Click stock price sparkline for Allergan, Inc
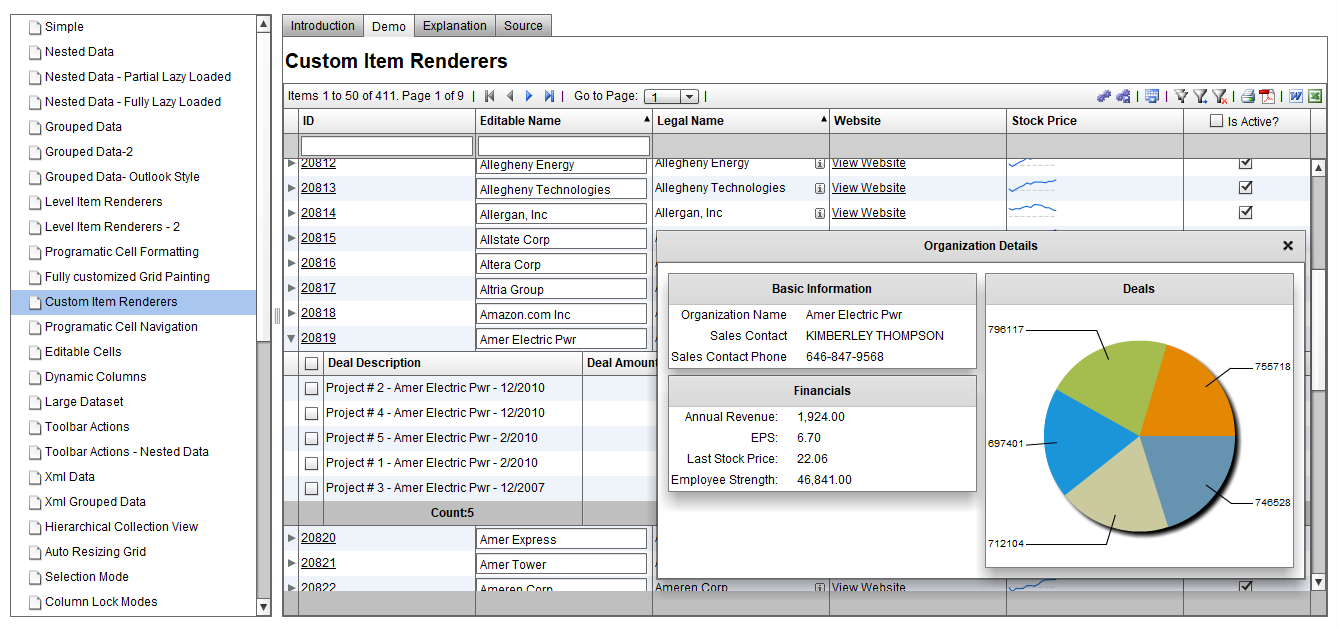Screen dimensions: 1338x628 point(1033,210)
